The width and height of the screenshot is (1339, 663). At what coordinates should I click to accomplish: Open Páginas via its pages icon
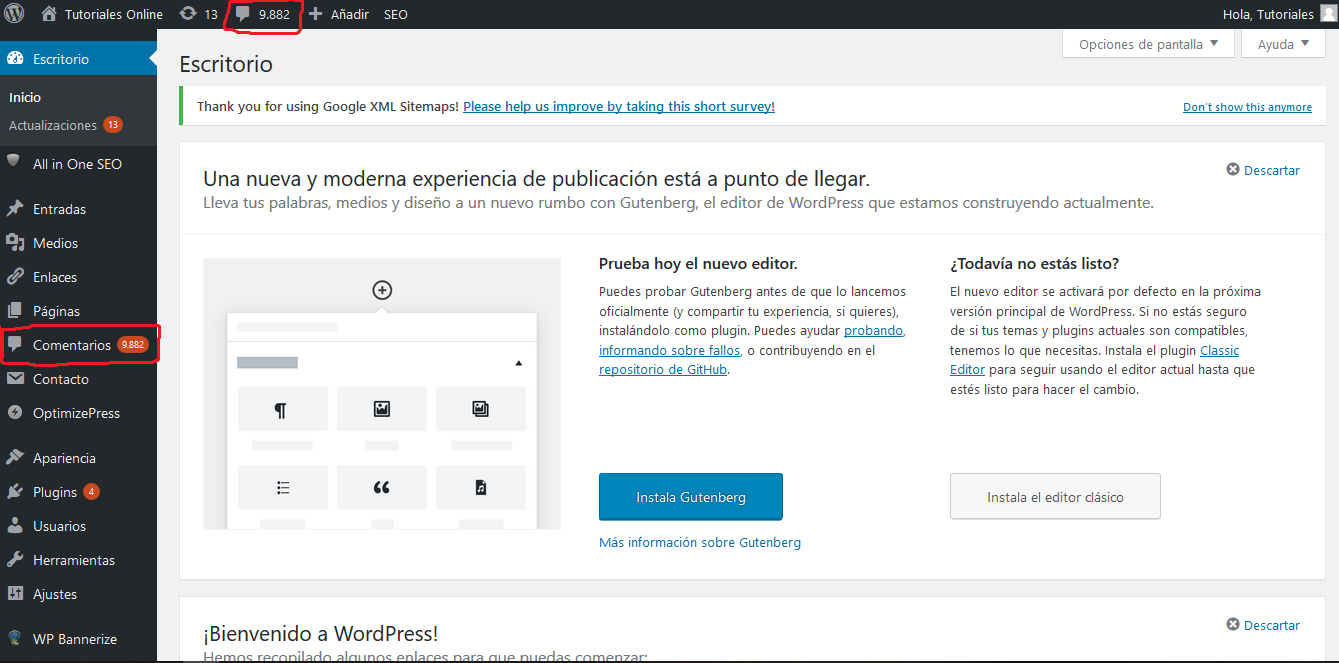(x=15, y=311)
